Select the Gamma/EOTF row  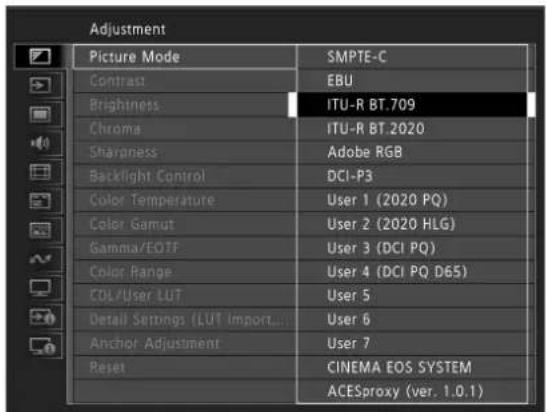coord(185,248)
